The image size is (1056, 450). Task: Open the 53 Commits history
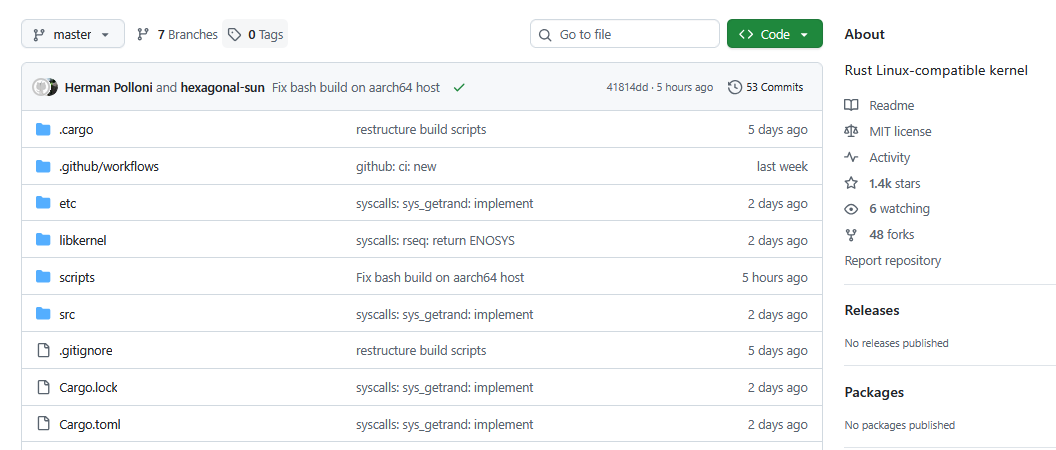coord(765,87)
